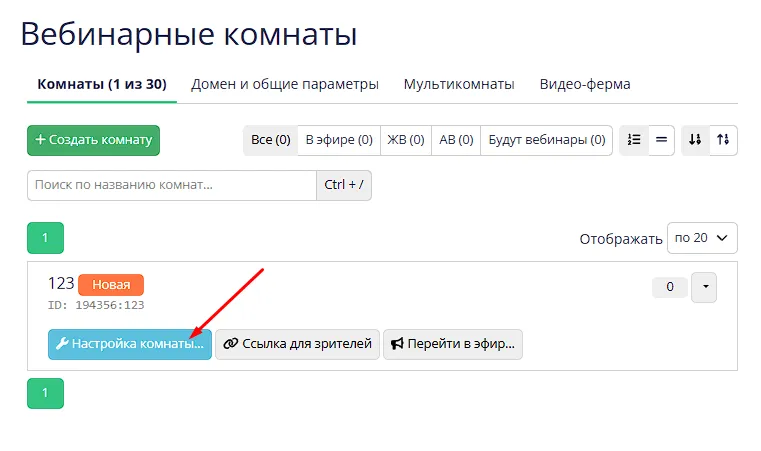This screenshot has width=761, height=451.
Task: Switch to detailed numbered list view
Action: click(633, 140)
